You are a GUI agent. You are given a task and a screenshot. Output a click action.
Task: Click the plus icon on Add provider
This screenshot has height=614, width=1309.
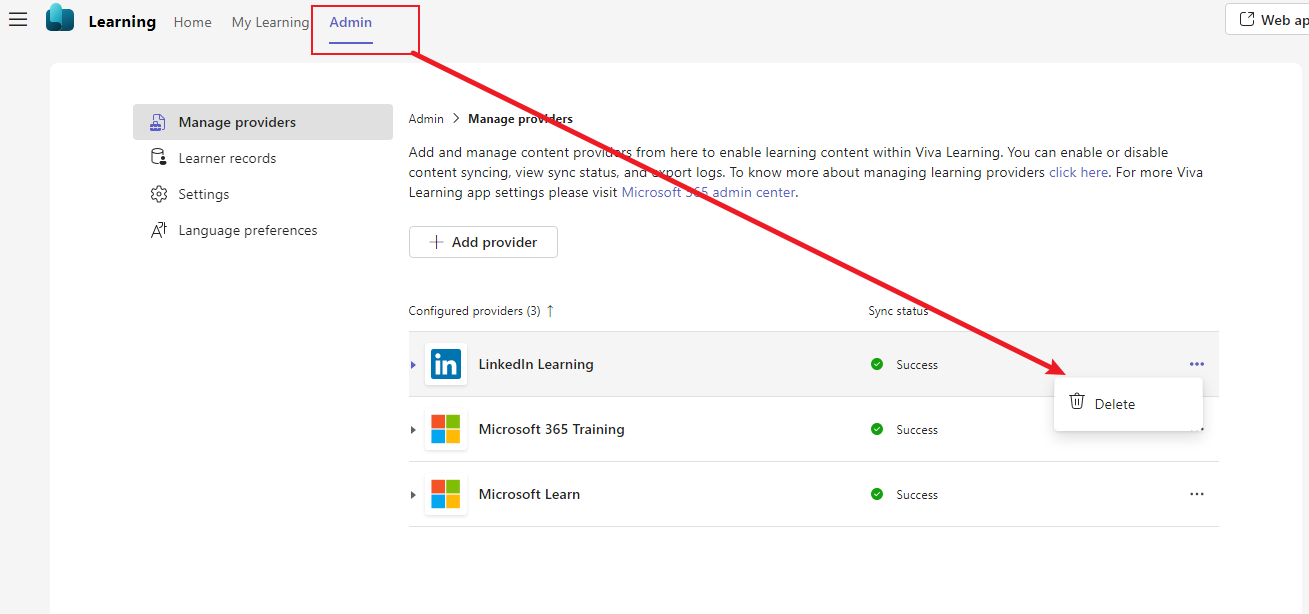[436, 242]
